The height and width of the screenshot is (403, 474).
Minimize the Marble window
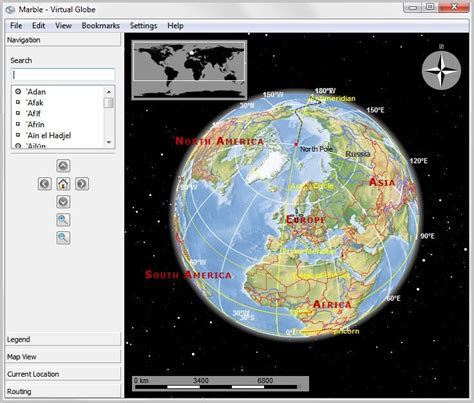[412, 7]
